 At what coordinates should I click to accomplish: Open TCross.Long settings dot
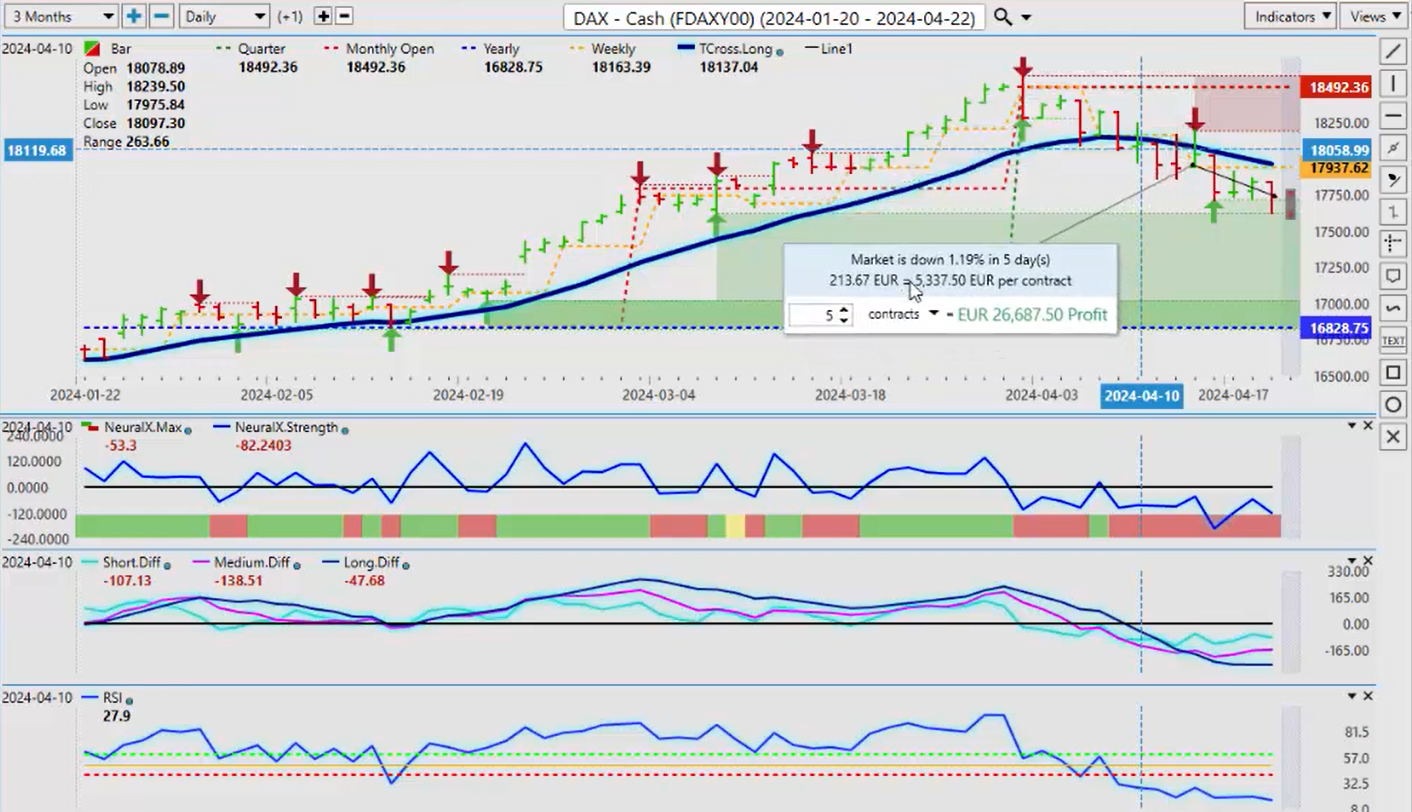[x=780, y=50]
